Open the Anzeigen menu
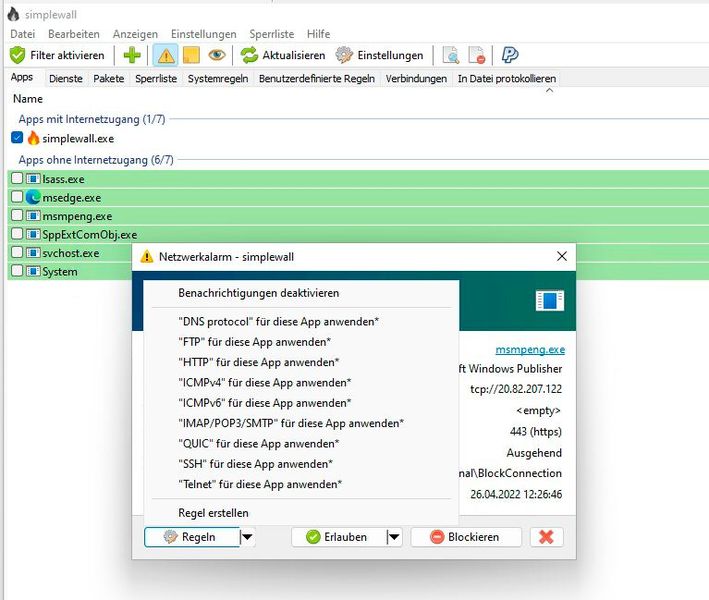709x600 pixels. click(135, 34)
